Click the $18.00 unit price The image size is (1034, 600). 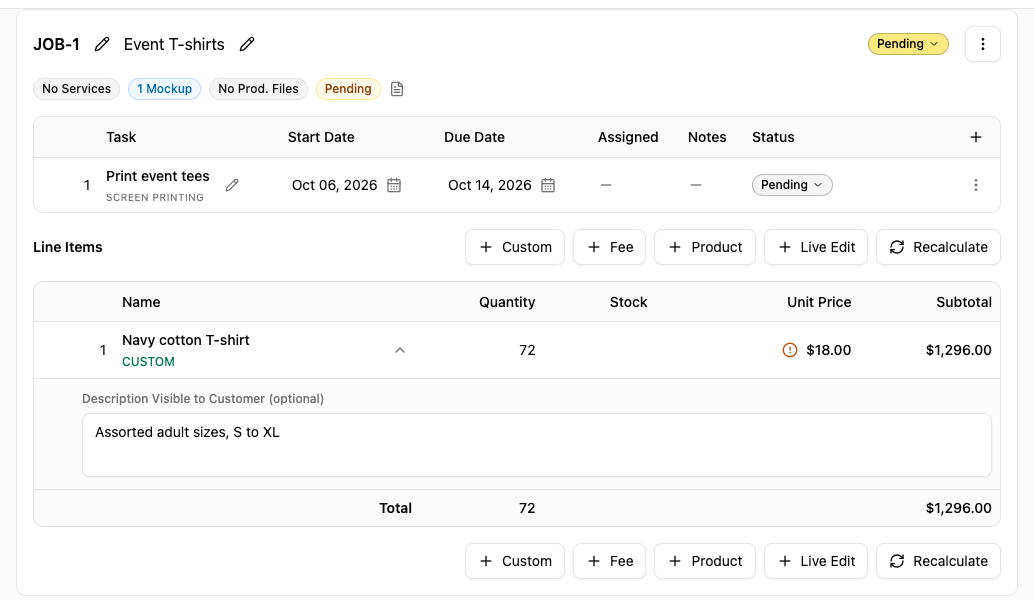tap(828, 350)
